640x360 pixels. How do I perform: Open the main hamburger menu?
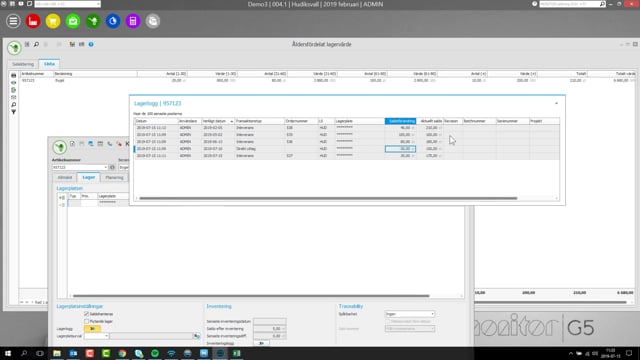coord(13,21)
